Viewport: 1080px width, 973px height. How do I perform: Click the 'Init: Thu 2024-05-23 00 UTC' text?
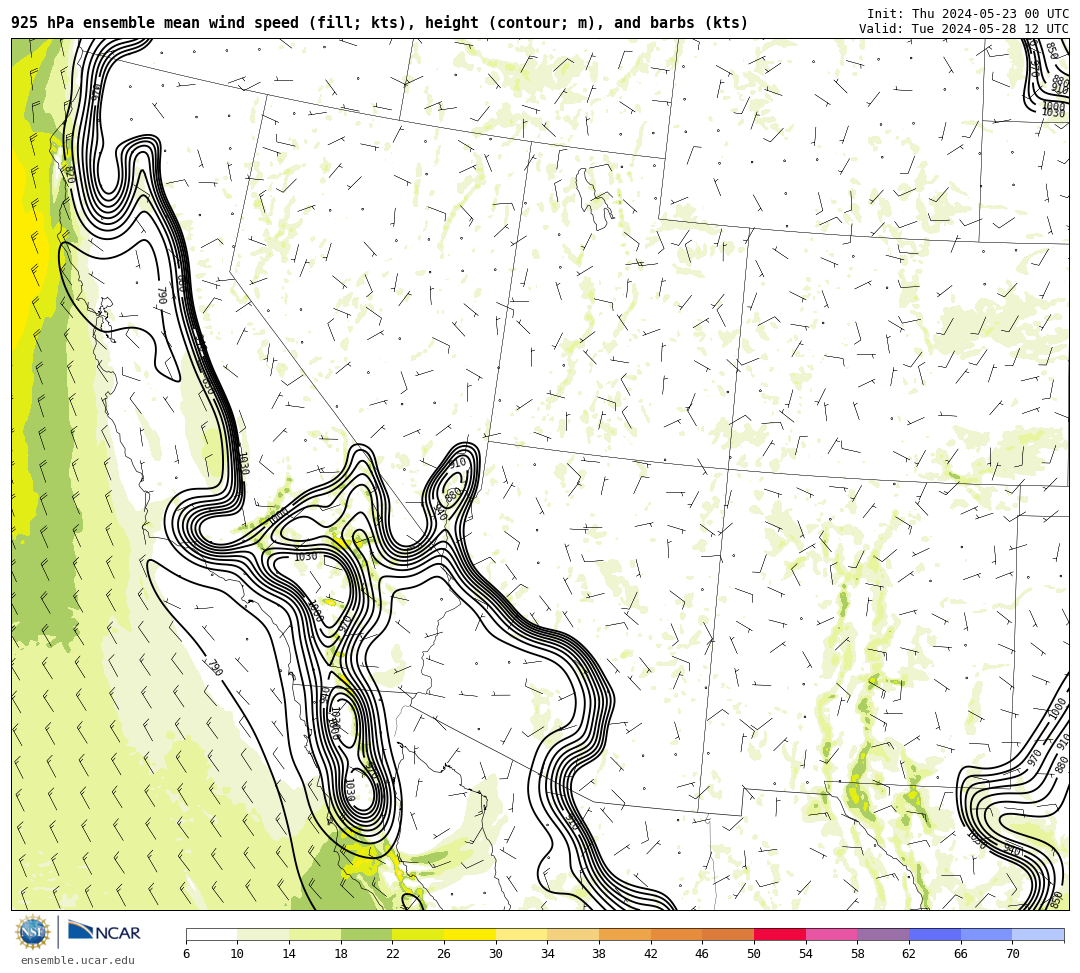pos(968,14)
